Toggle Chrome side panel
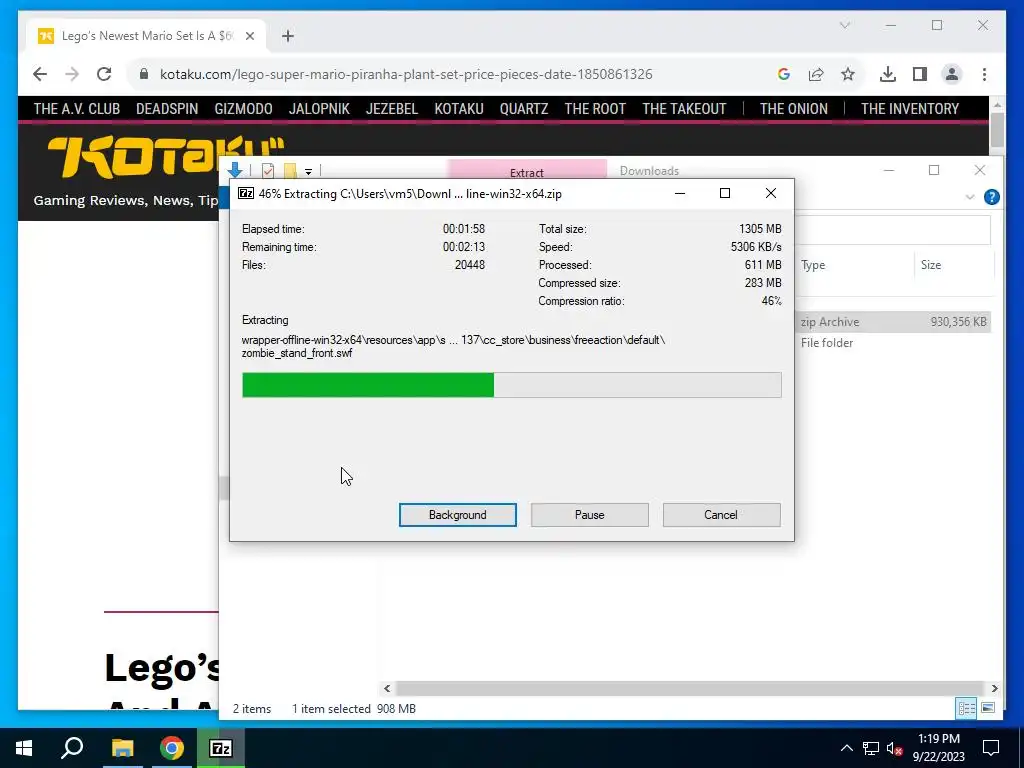1024x768 pixels. [920, 74]
